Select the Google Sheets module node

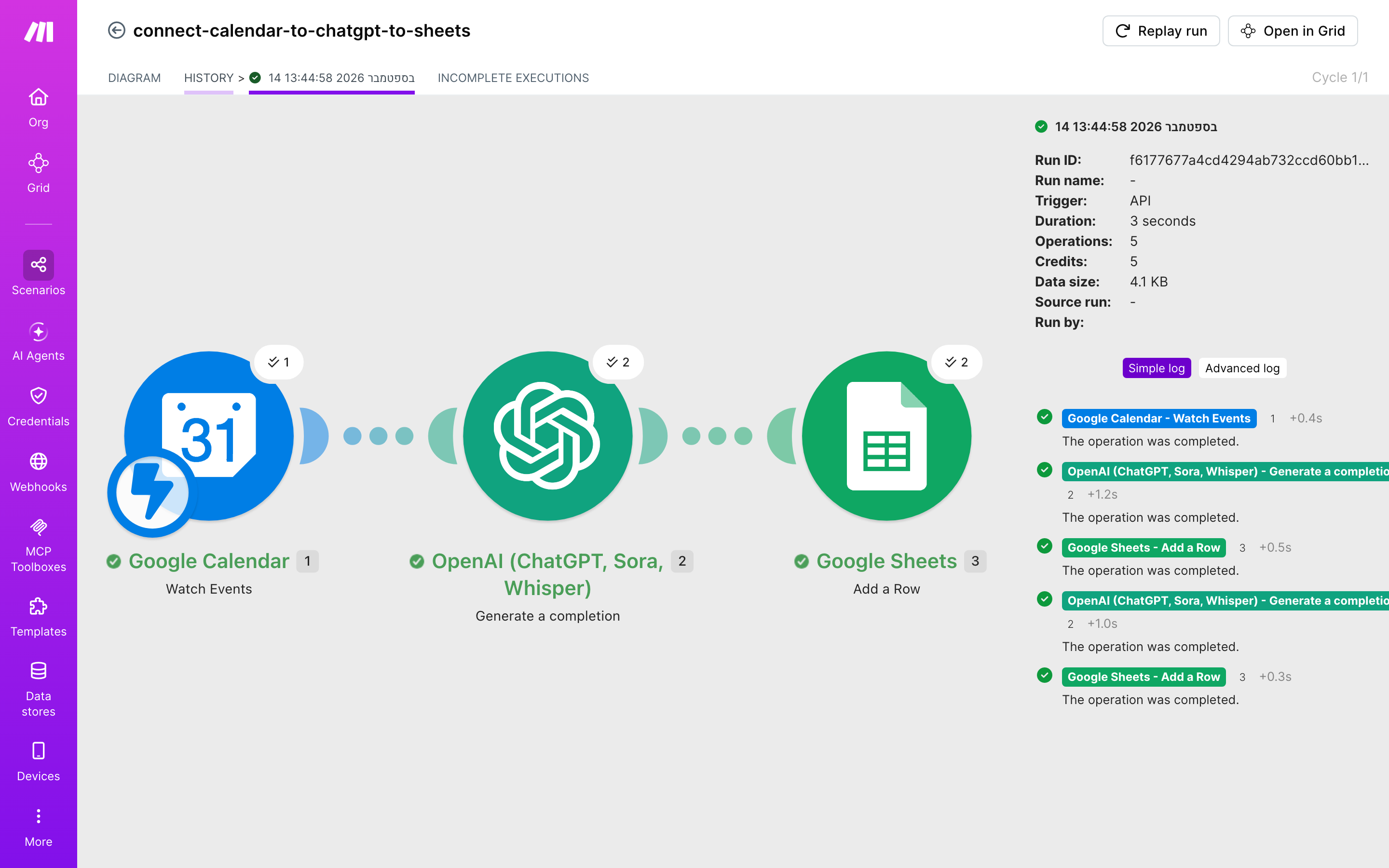(886, 436)
